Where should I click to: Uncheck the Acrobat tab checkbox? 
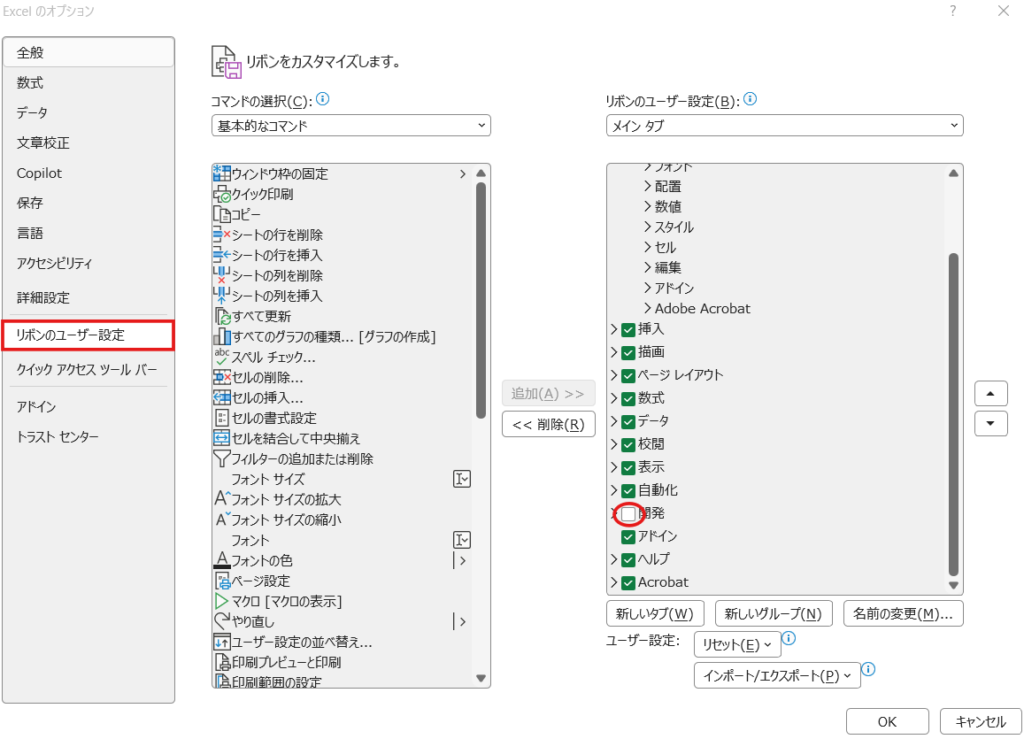[628, 583]
